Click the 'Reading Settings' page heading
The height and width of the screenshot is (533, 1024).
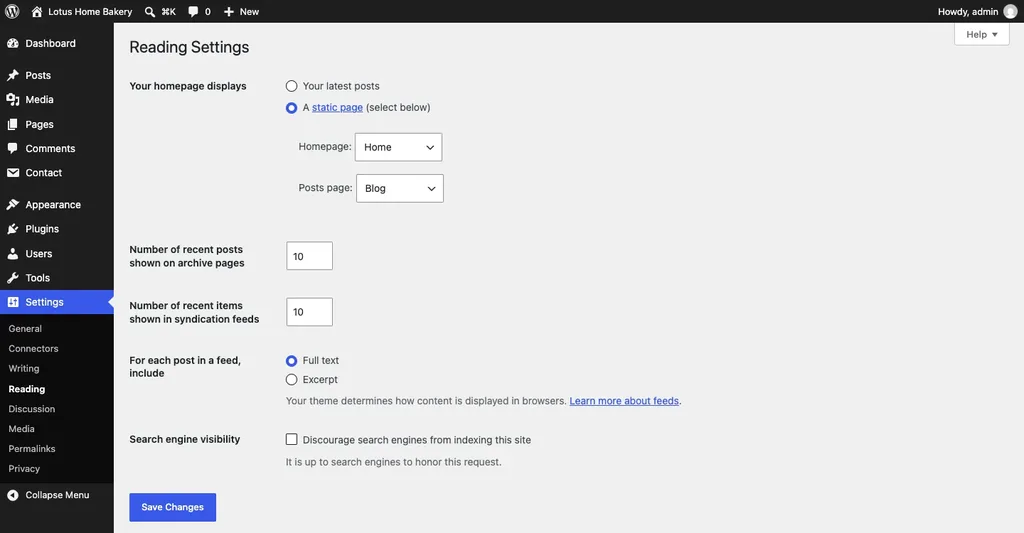[189, 47]
